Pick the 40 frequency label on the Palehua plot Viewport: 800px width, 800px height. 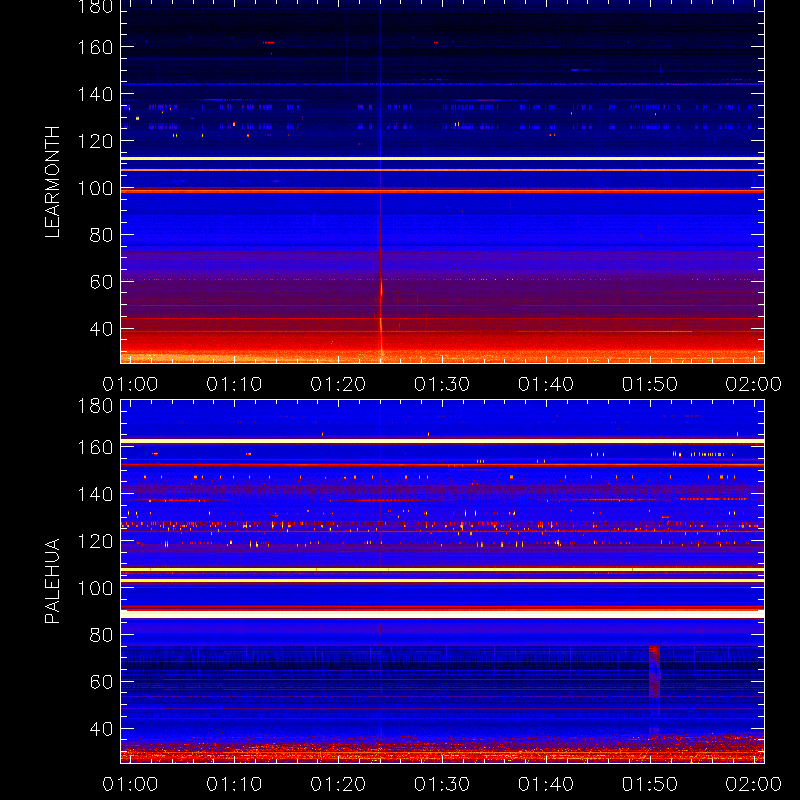coord(101,729)
